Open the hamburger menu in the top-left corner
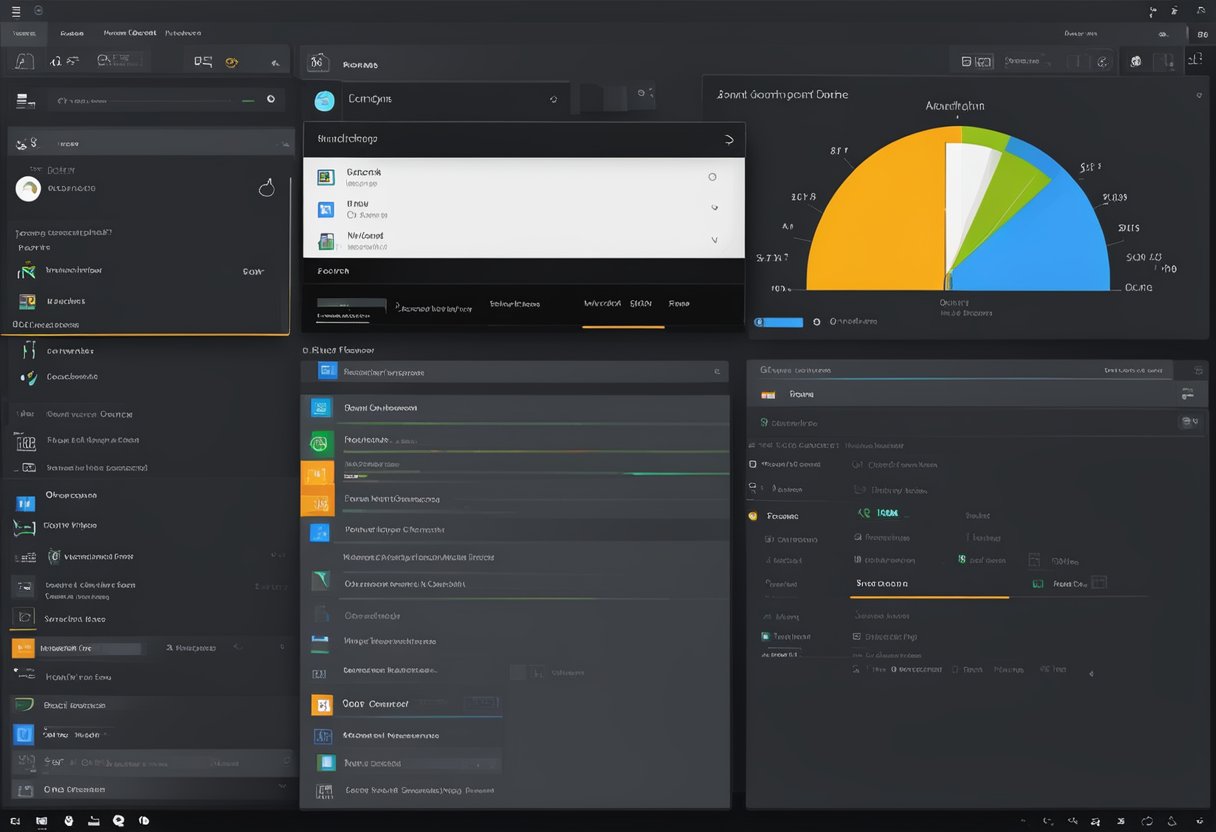 point(15,10)
